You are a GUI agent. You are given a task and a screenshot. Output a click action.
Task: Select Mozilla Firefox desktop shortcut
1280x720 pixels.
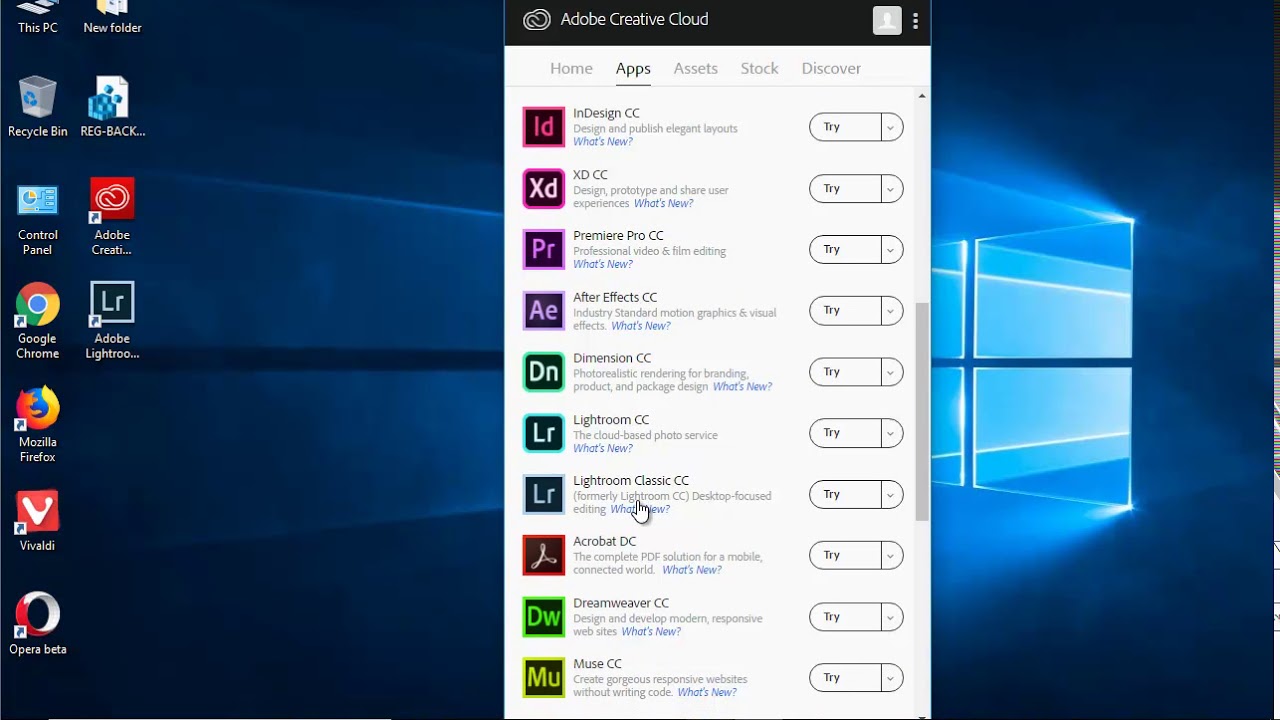(38, 425)
